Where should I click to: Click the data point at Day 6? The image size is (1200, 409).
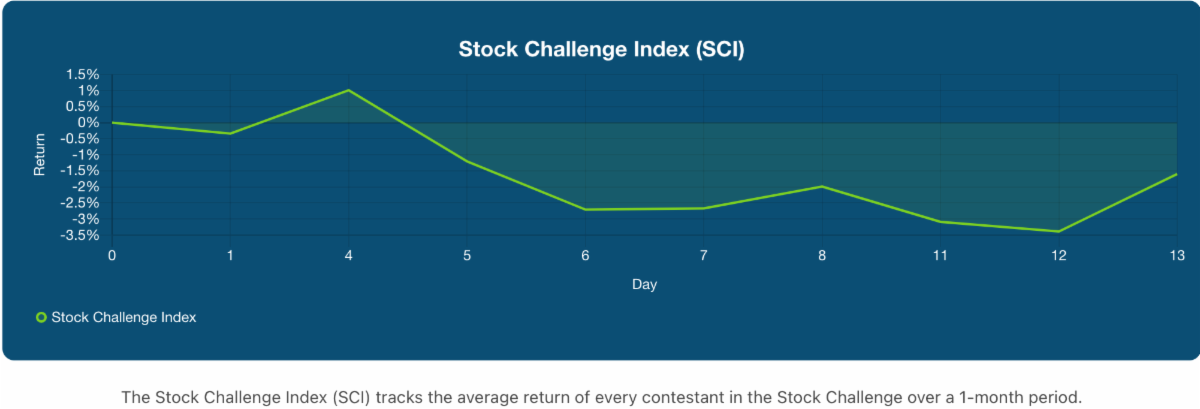(585, 209)
